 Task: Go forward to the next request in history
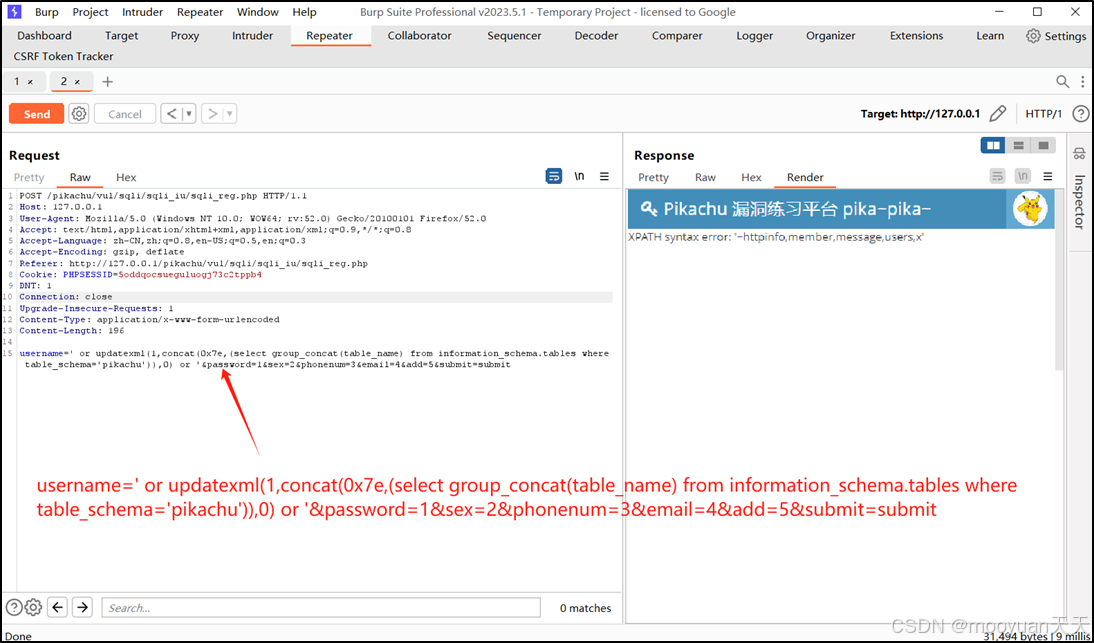click(x=212, y=114)
